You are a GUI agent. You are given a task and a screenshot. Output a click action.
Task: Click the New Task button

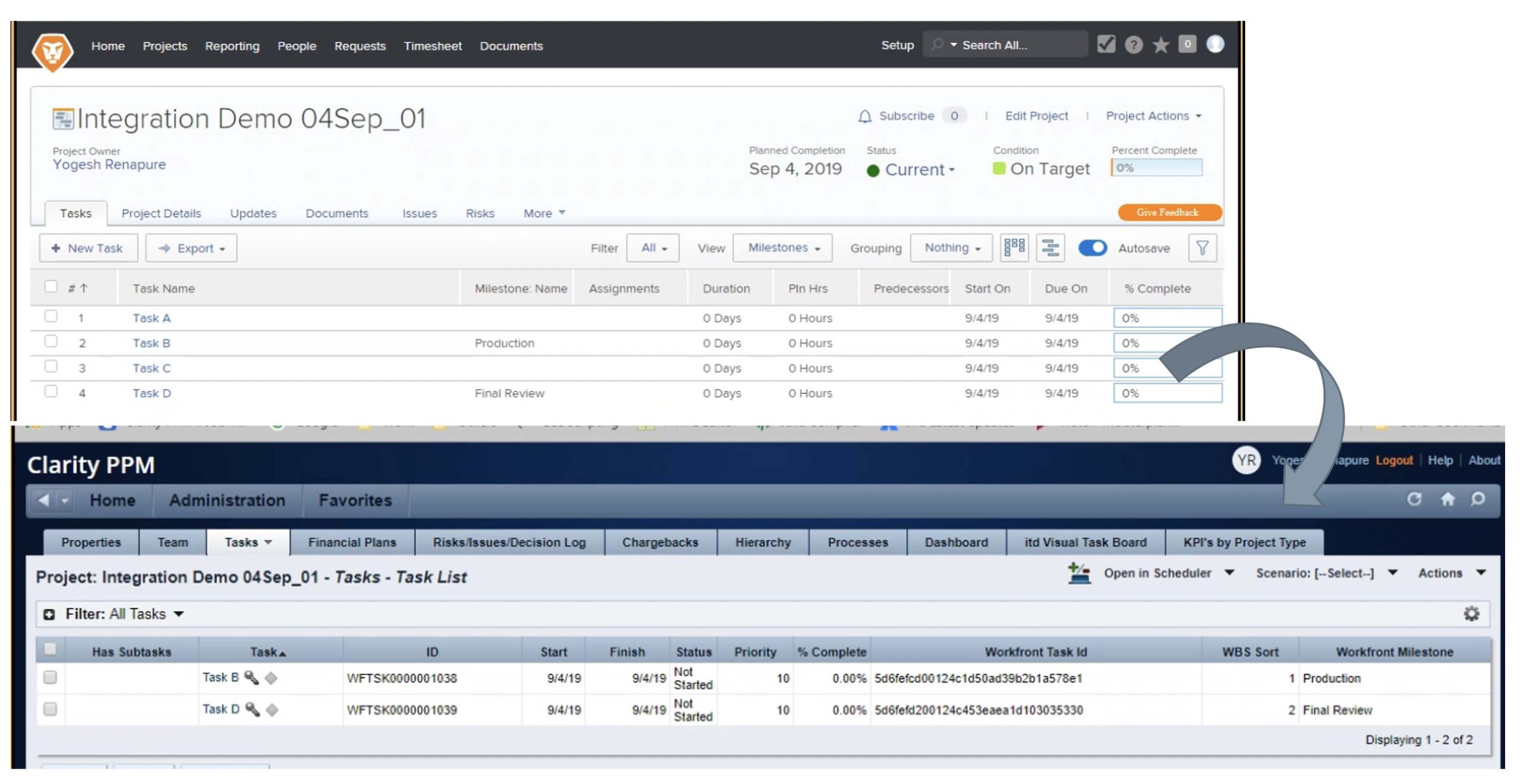click(x=88, y=248)
